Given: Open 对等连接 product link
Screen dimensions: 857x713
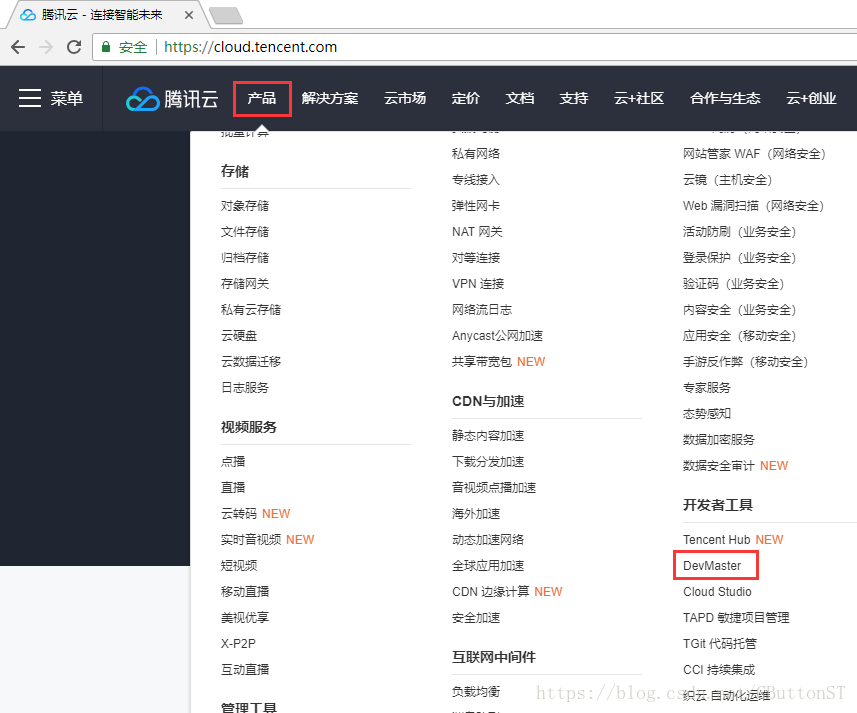Looking at the screenshot, I should click(x=476, y=258).
